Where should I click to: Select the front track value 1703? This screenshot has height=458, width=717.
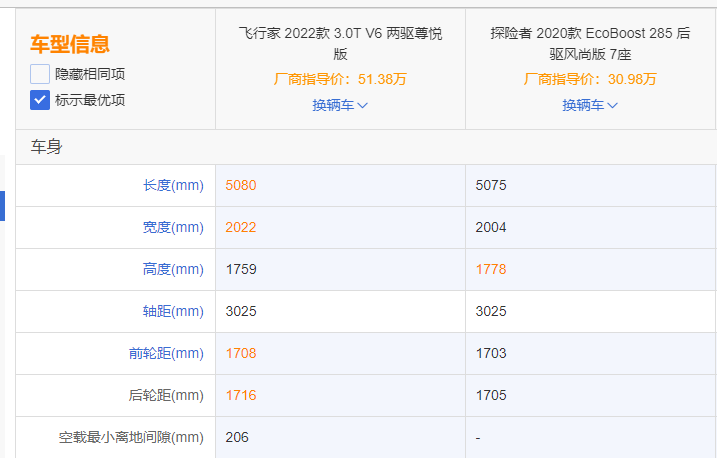click(491, 353)
